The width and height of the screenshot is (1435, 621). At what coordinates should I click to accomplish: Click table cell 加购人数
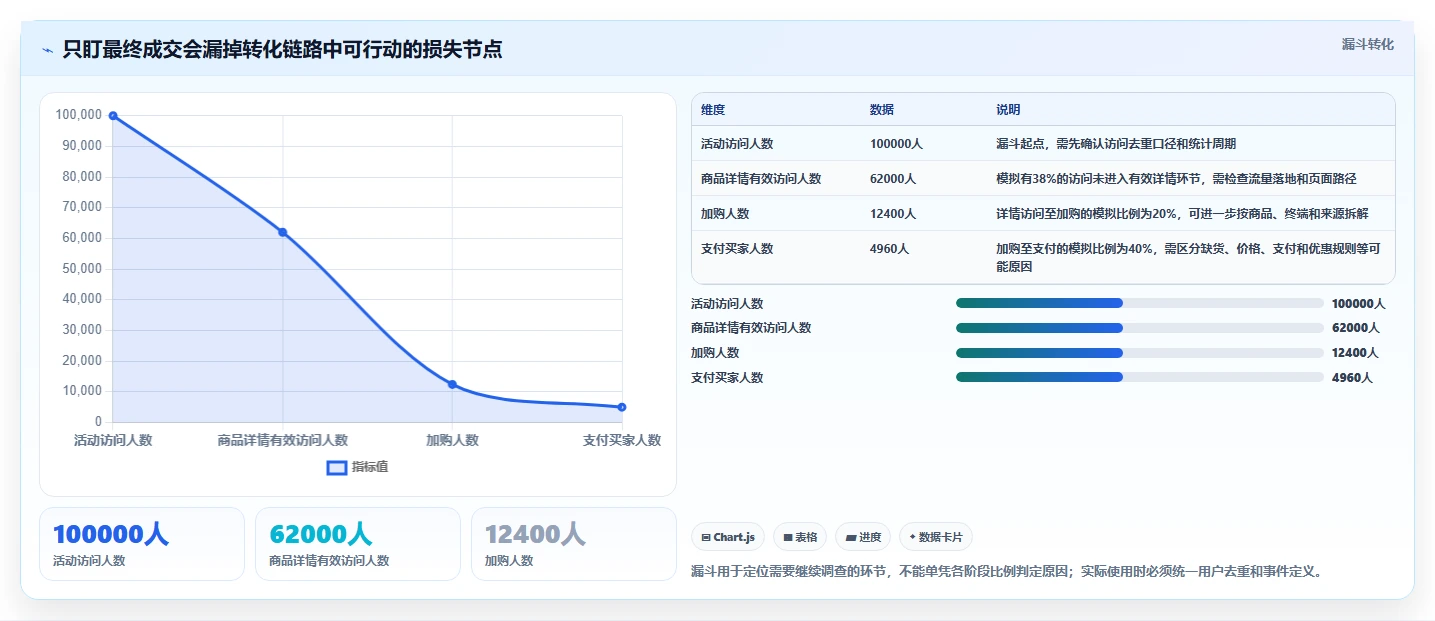[725, 214]
